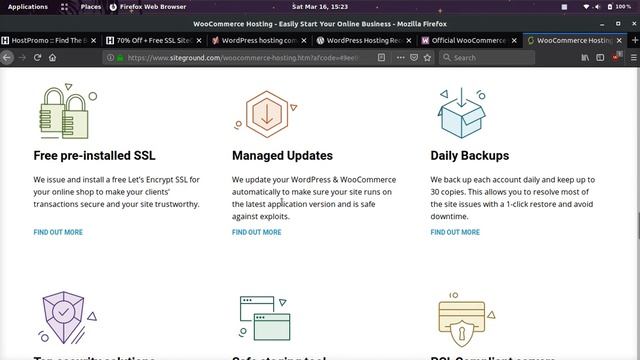
Task: Toggle reader view in address bar
Action: [x=381, y=58]
